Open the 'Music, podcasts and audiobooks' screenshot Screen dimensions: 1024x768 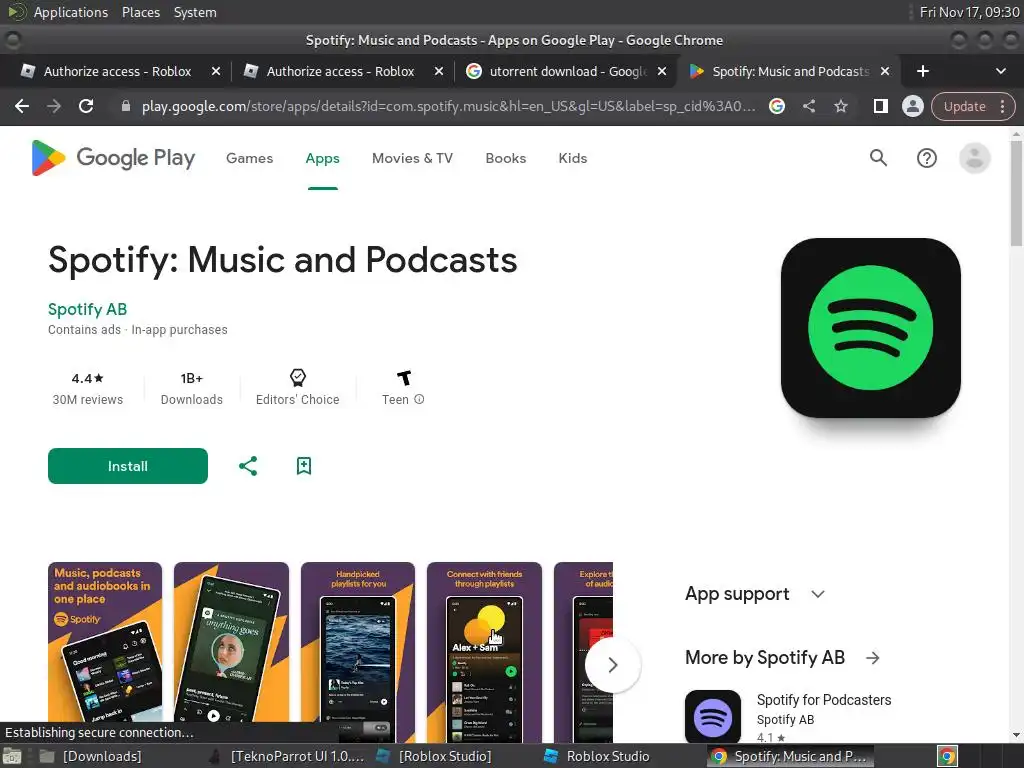[x=104, y=652]
